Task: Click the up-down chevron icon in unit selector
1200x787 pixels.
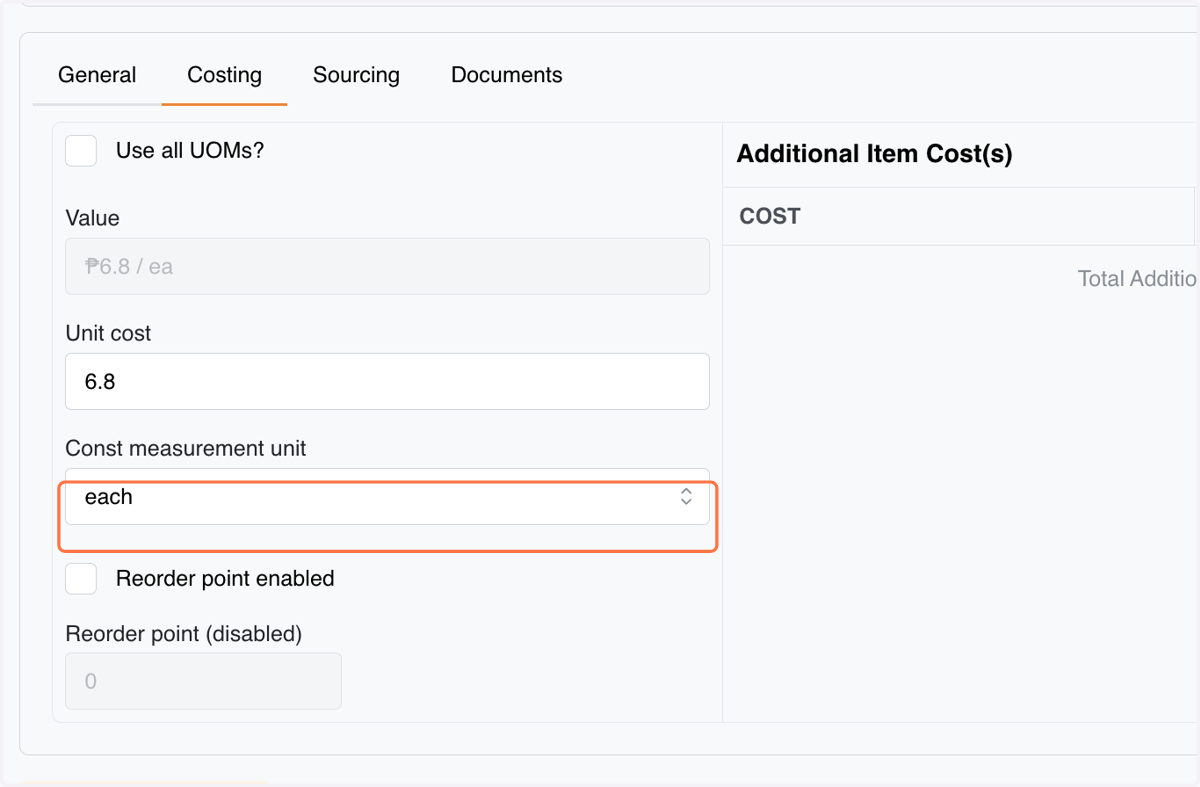Action: point(686,497)
